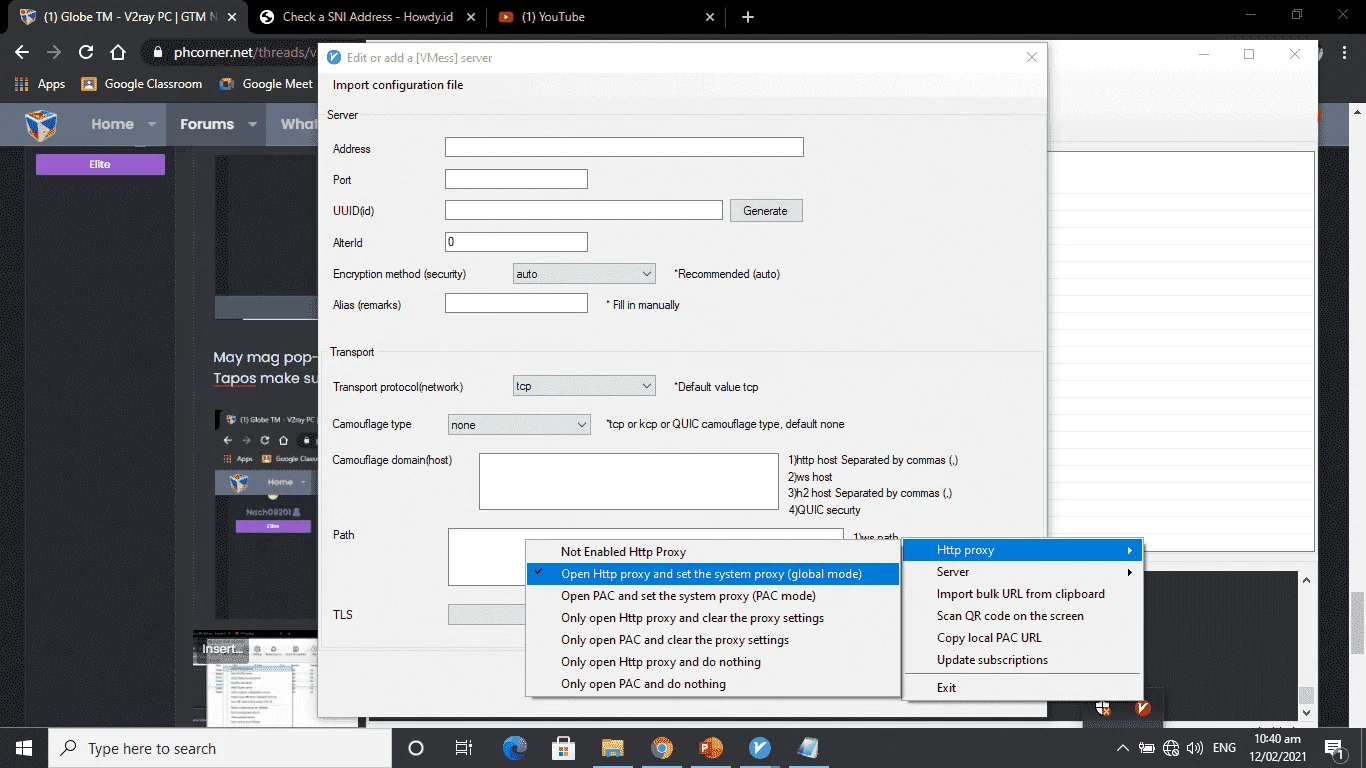
Task: Click the Address input field
Action: (x=624, y=147)
